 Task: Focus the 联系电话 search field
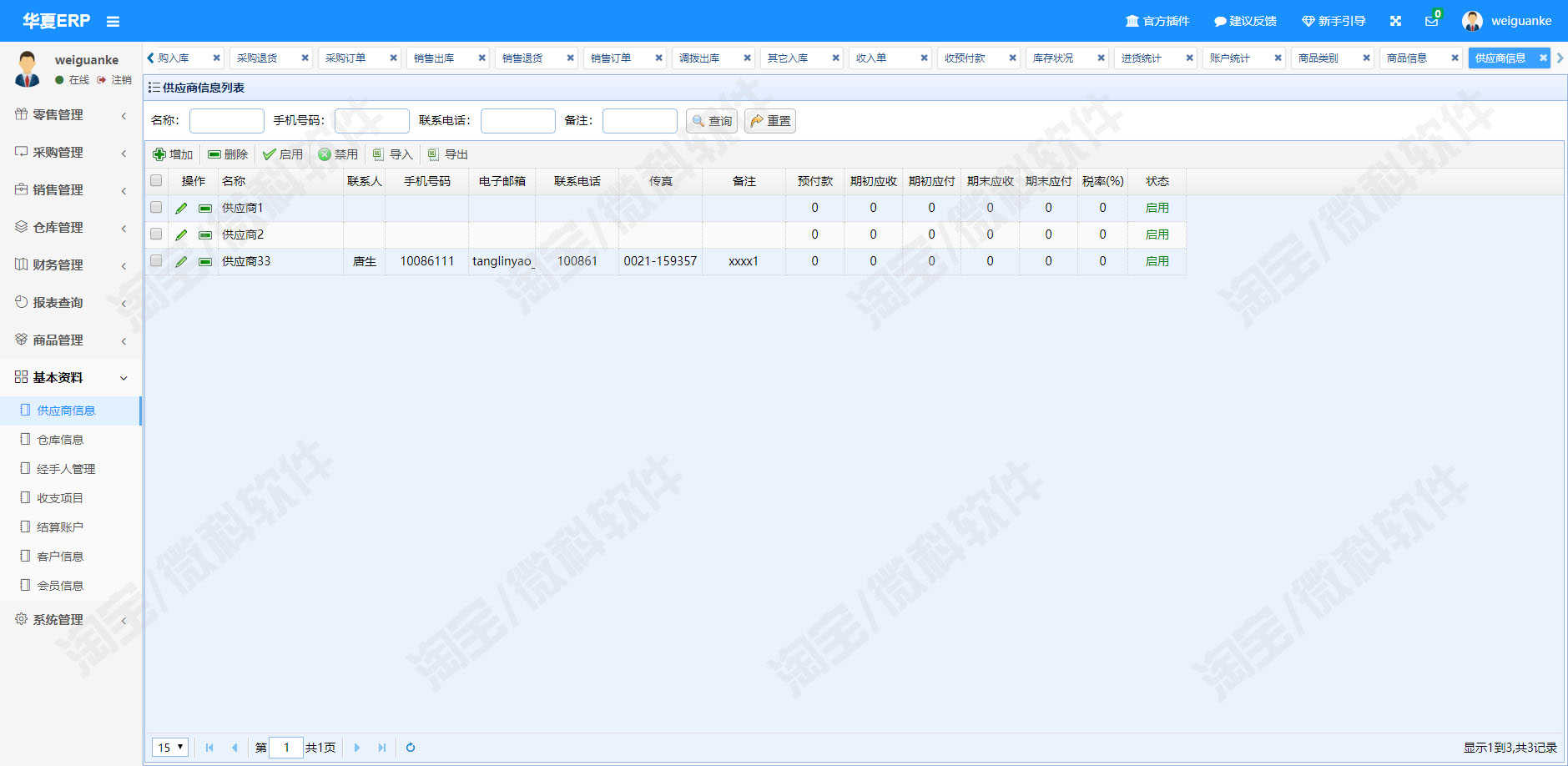click(518, 121)
